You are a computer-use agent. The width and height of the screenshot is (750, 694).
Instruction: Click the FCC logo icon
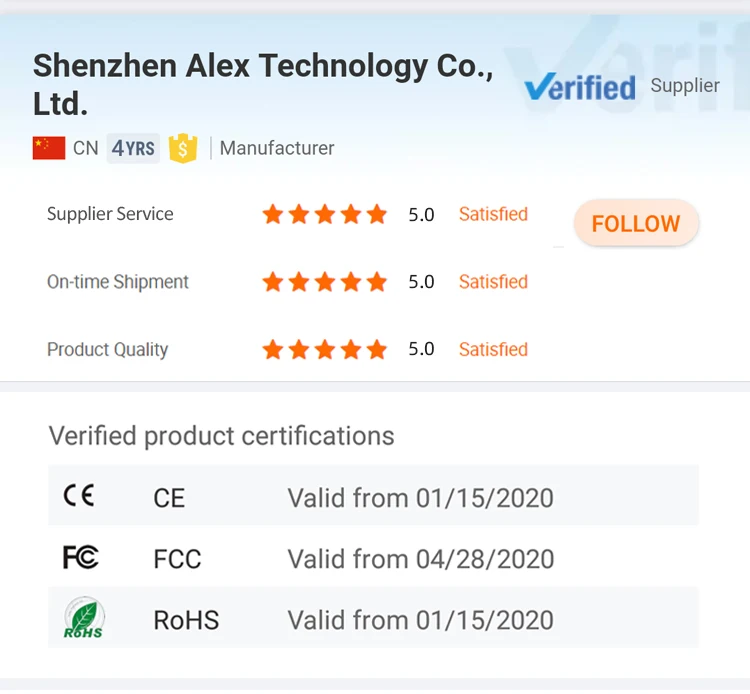[x=80, y=557]
